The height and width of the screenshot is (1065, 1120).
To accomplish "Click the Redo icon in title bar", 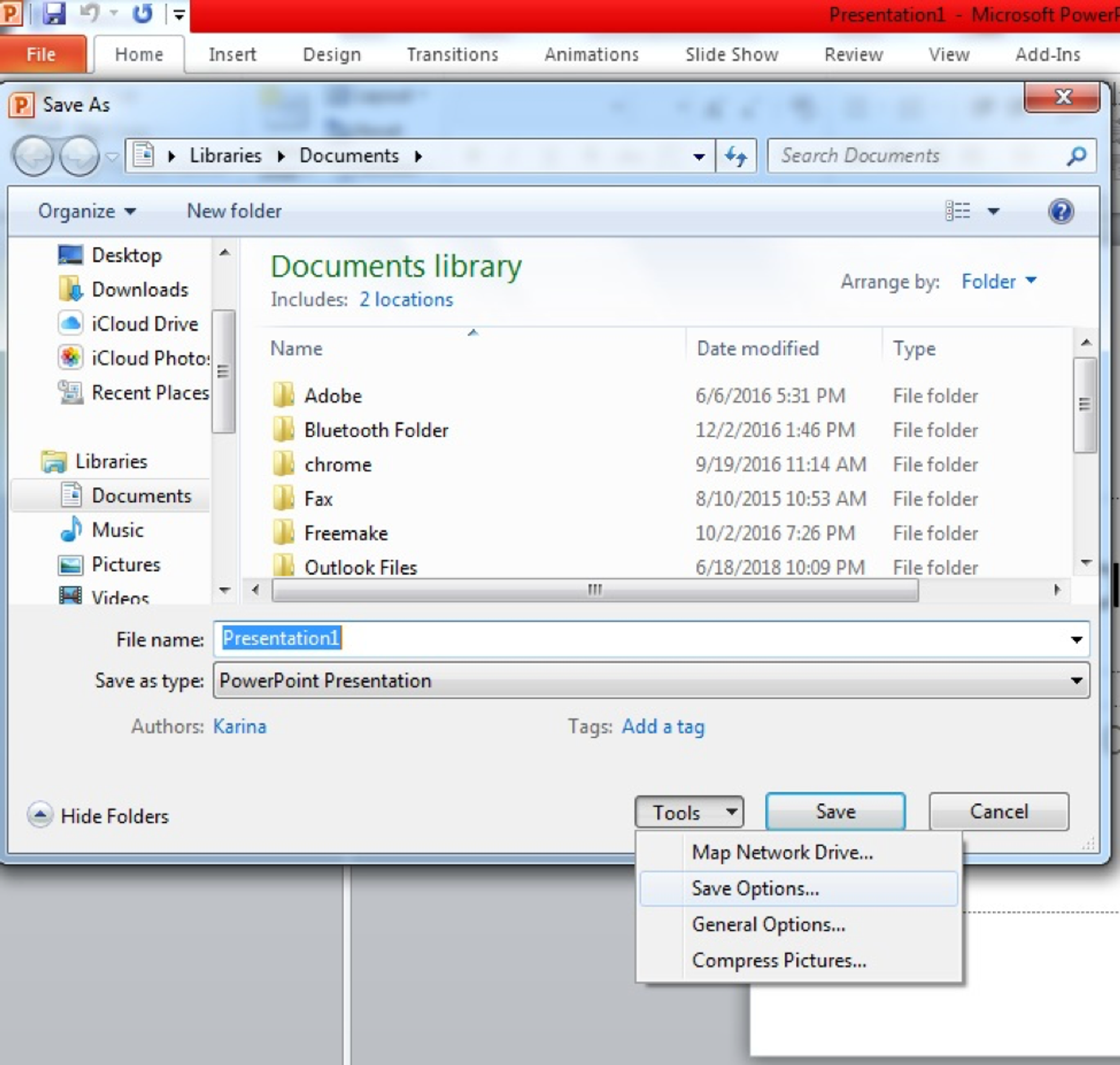I will click(142, 13).
